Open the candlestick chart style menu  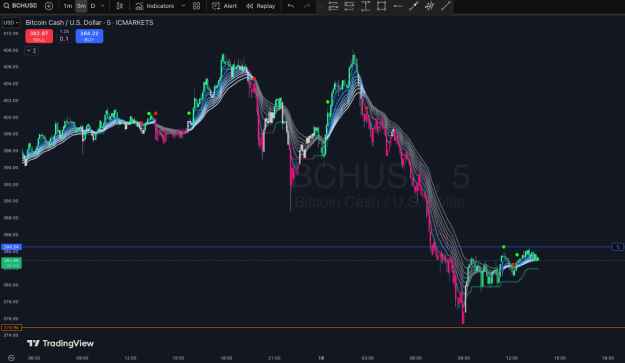click(x=120, y=6)
